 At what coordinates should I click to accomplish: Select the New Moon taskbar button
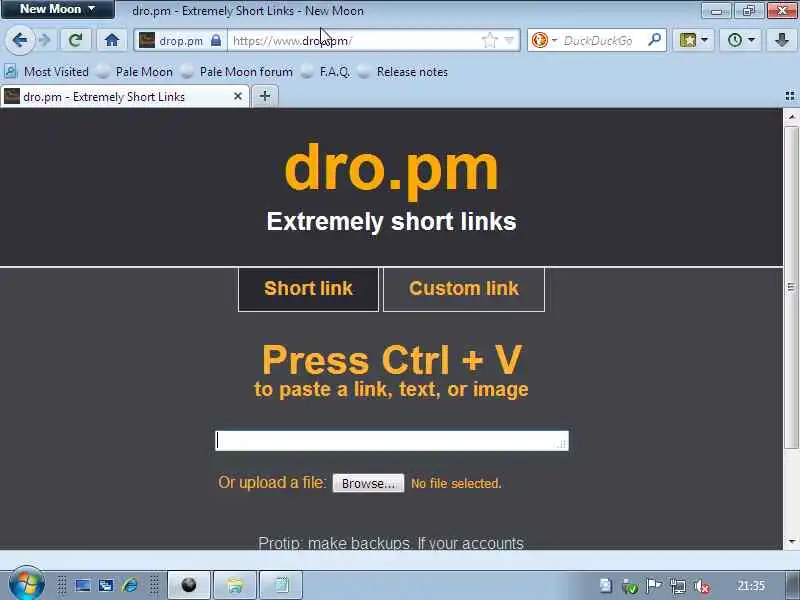189,585
